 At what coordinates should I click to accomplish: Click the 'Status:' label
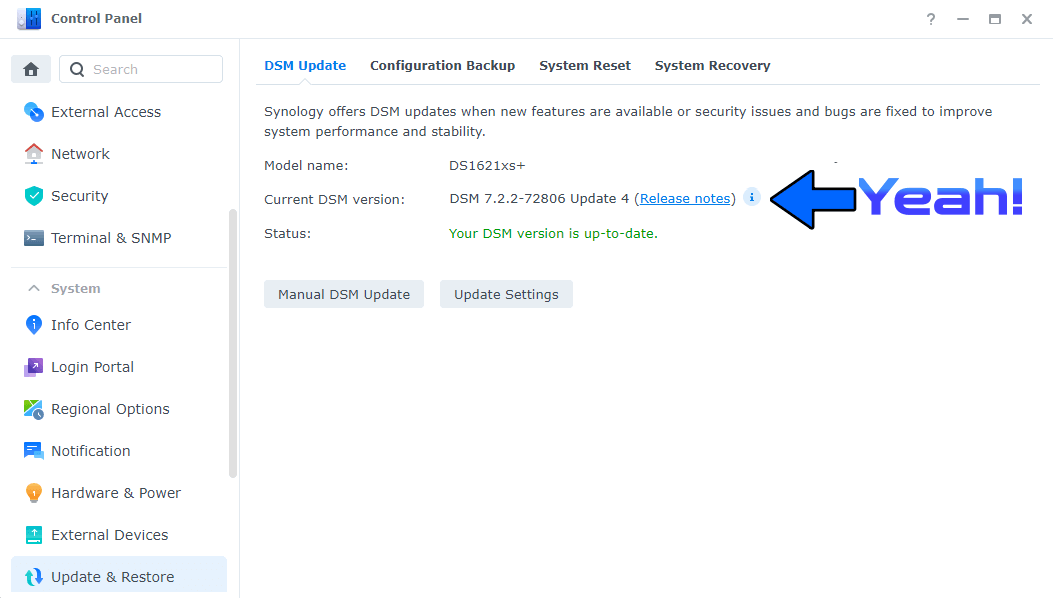[287, 234]
